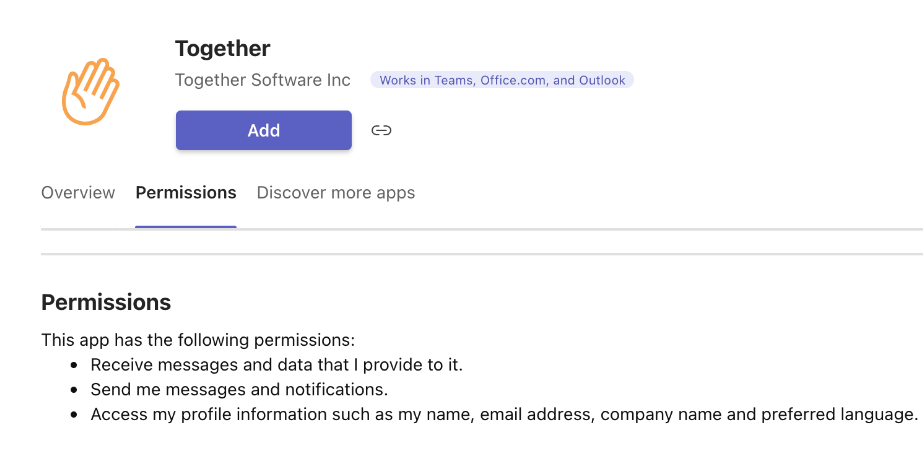Screen dimensions: 923x450
Task: Click the 'Together' app title
Action: click(223, 48)
